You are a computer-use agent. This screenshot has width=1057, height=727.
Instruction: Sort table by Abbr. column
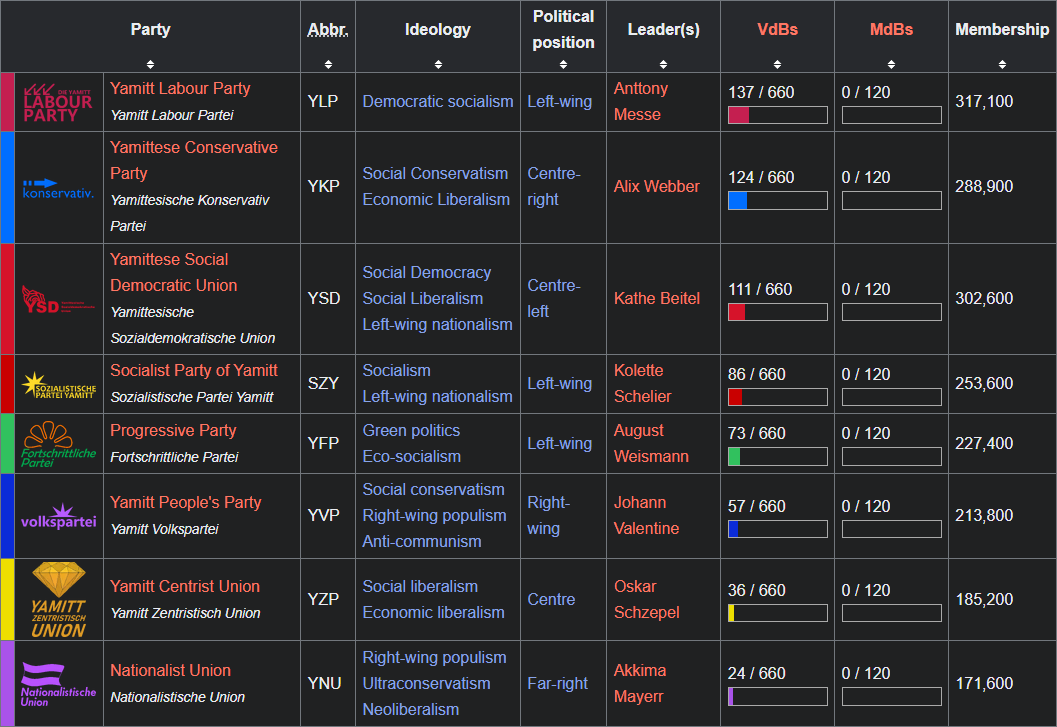tap(328, 64)
